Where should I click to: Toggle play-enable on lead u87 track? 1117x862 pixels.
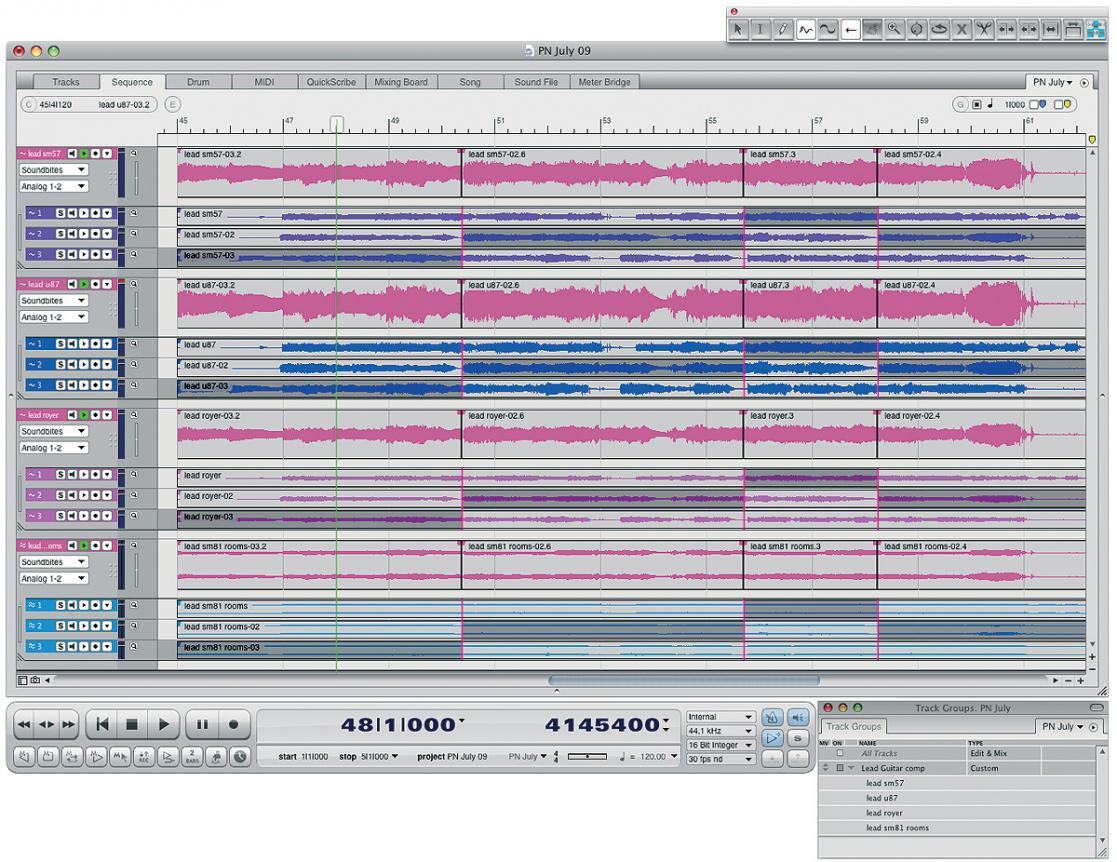pyautogui.click(x=84, y=285)
